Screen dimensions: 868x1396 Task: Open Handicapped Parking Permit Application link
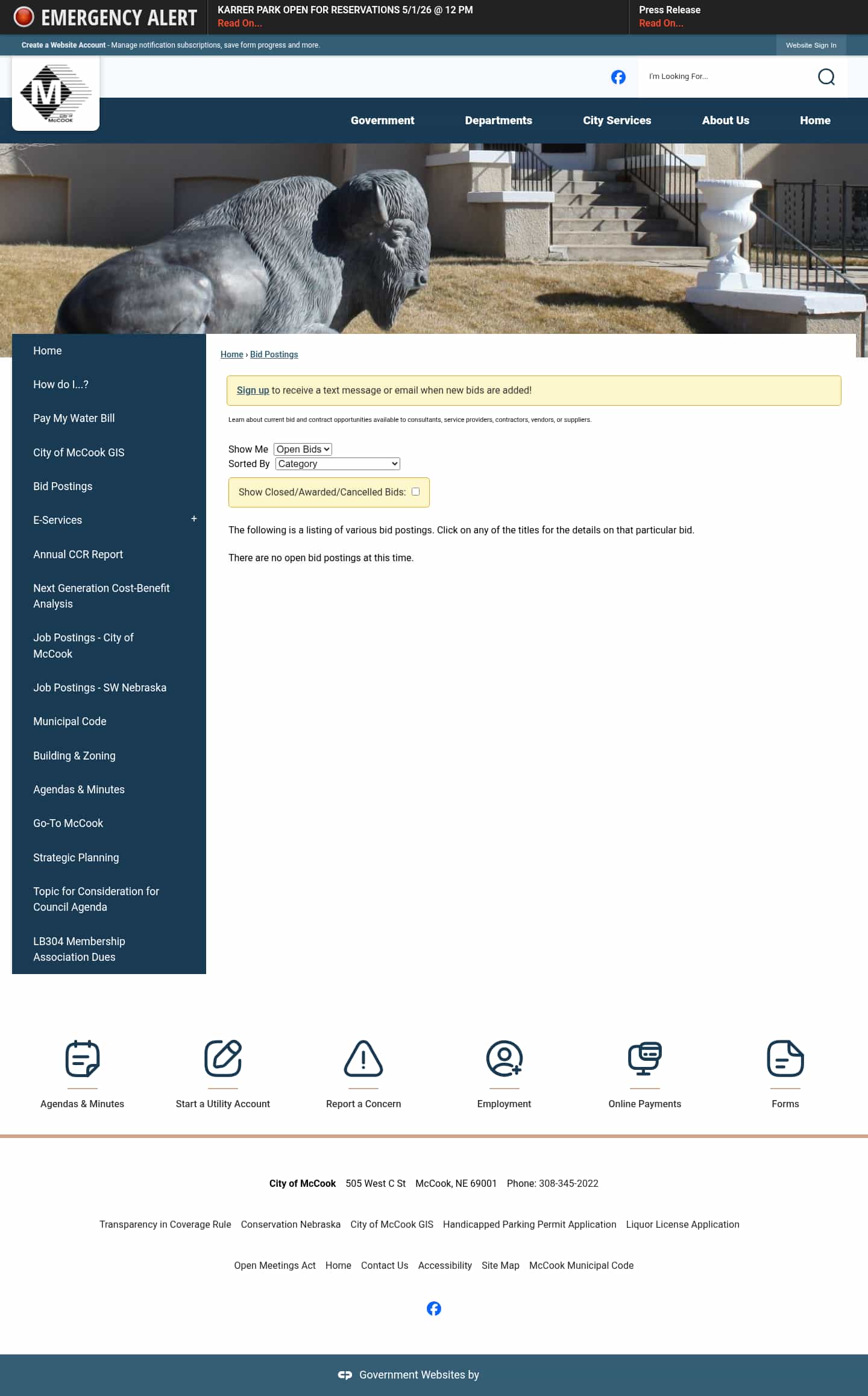coord(529,1224)
